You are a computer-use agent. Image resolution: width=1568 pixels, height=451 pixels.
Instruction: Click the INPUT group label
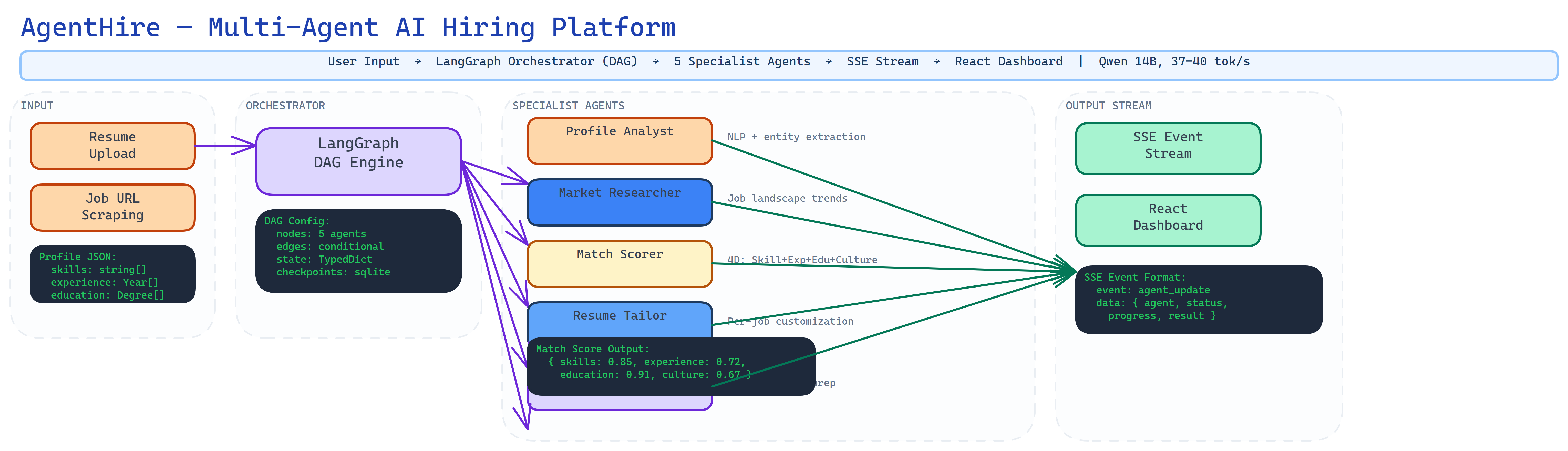[37, 106]
